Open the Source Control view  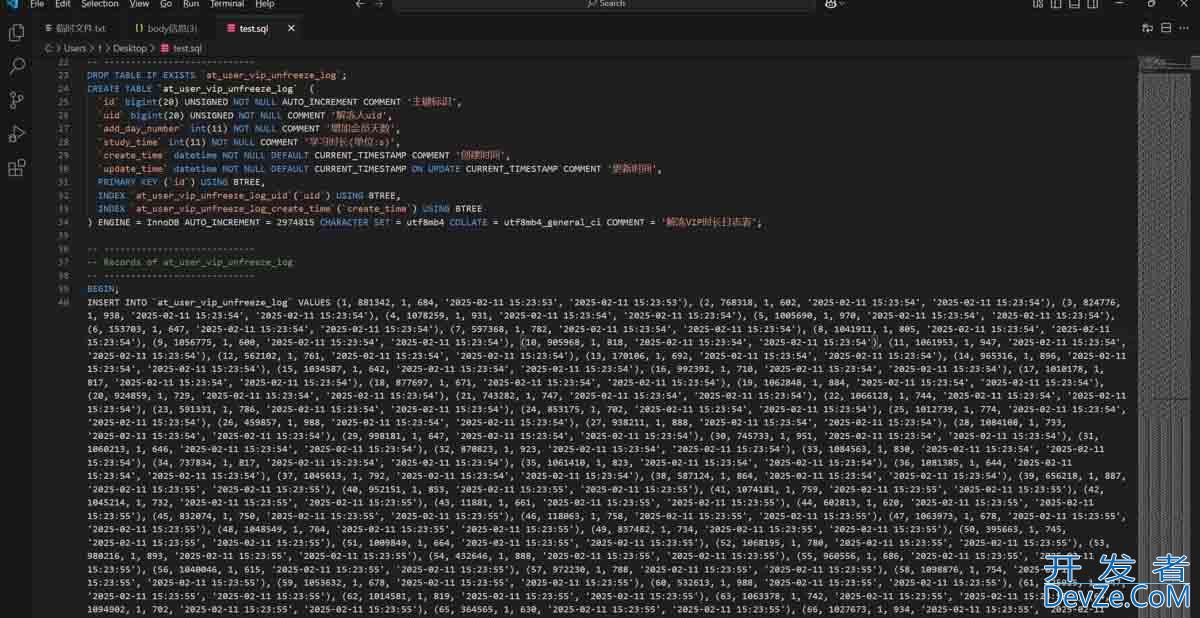point(16,100)
